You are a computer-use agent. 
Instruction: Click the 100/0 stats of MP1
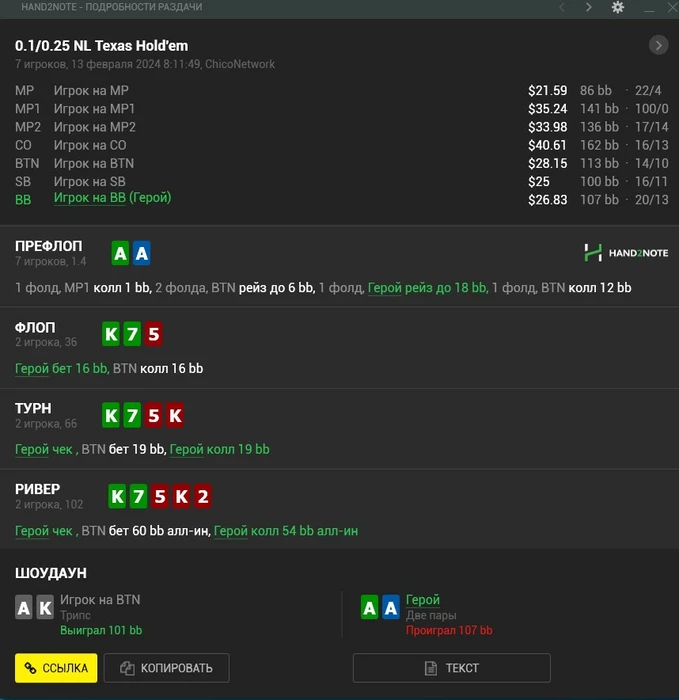pyautogui.click(x=651, y=109)
